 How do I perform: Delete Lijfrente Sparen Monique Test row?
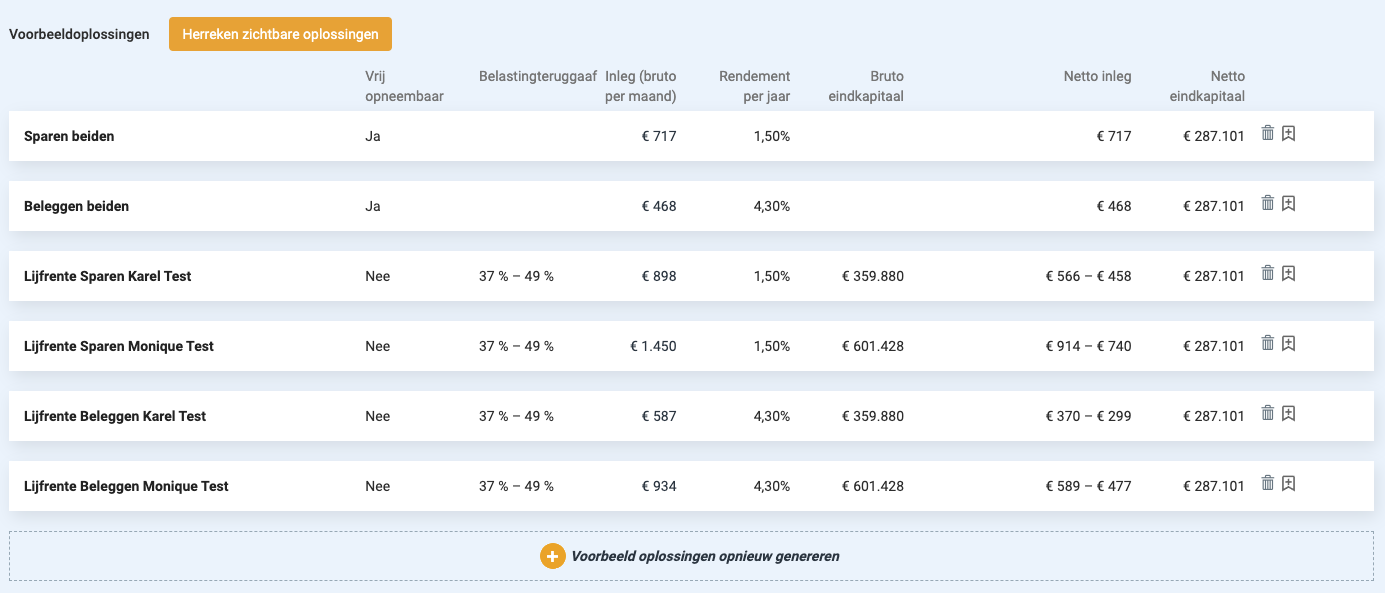[x=1268, y=343]
